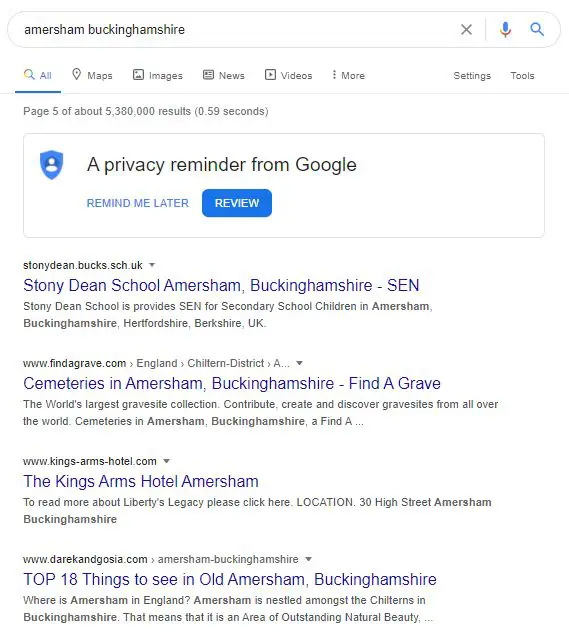Expand the darekandgosia.com result dropdown arrow
Screen dimensions: 569x641
click(x=309, y=559)
